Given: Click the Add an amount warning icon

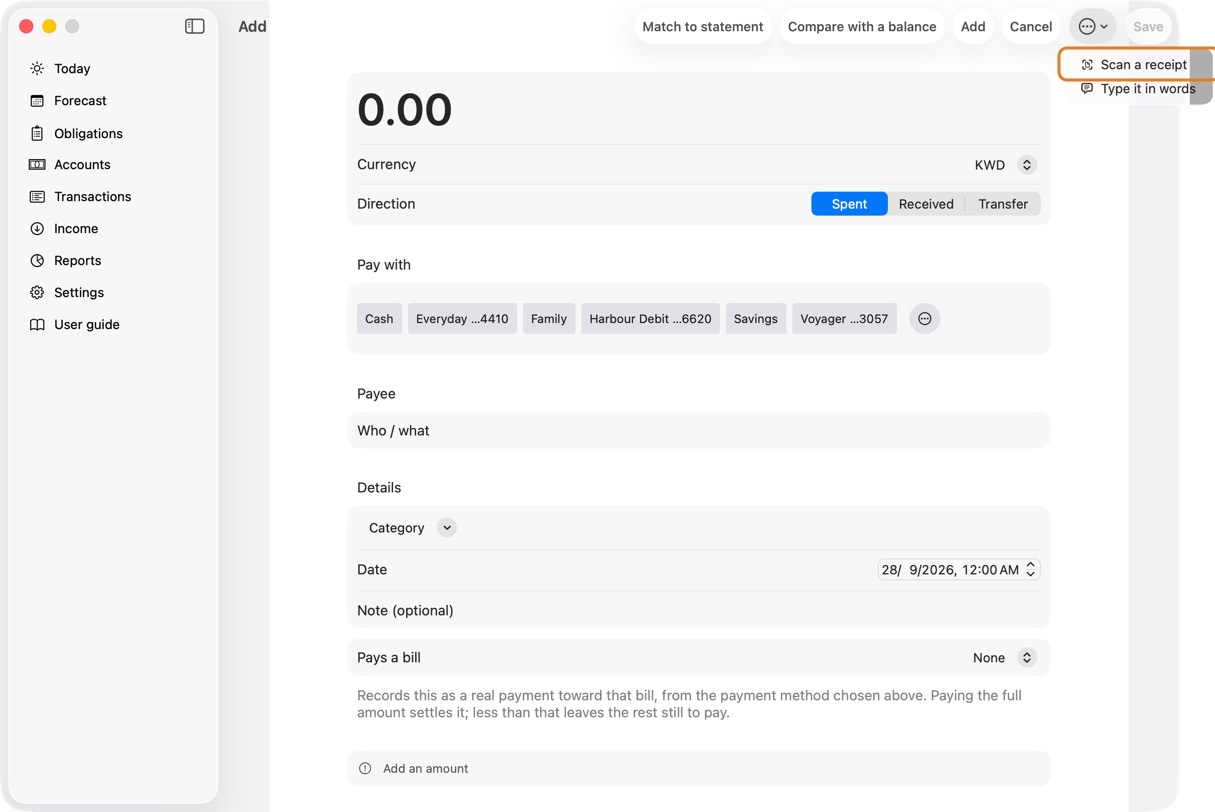Looking at the screenshot, I should 365,769.
